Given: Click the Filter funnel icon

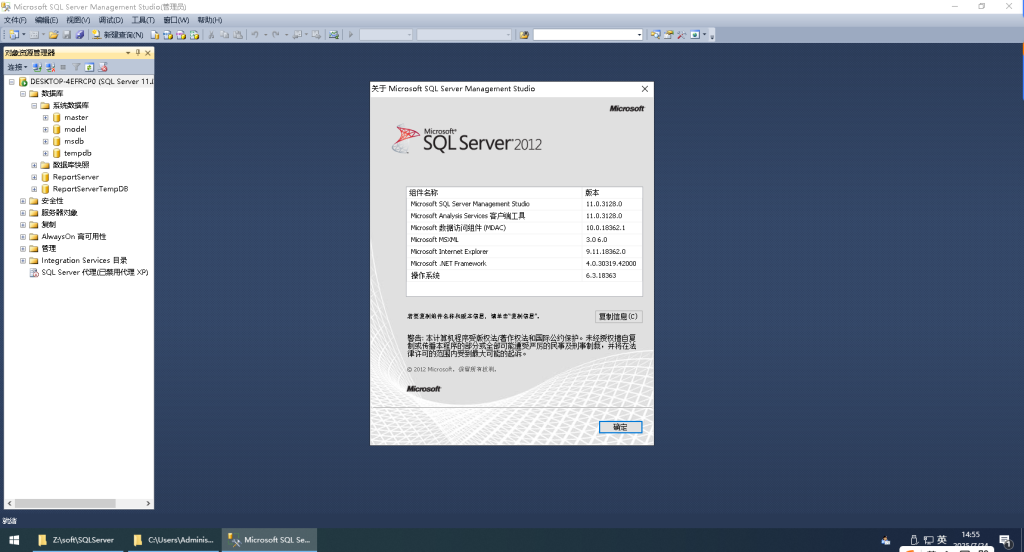Looking at the screenshot, I should pos(76,67).
